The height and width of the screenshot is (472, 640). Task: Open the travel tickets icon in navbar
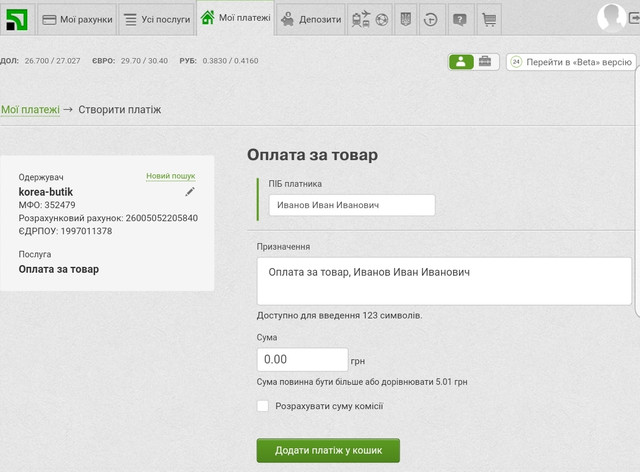361,19
